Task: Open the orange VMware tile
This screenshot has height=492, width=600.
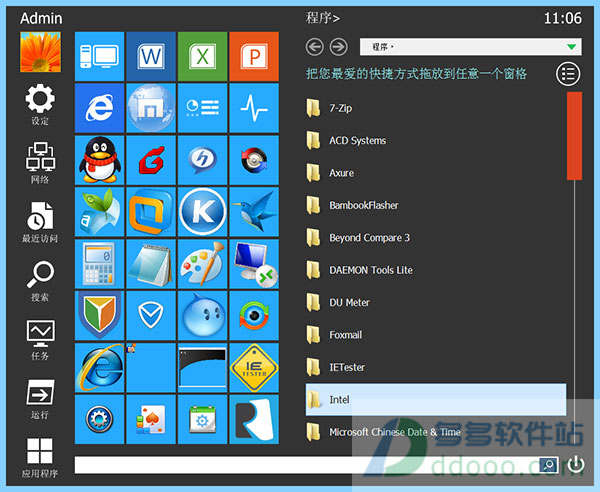Action: pyautogui.click(x=151, y=212)
